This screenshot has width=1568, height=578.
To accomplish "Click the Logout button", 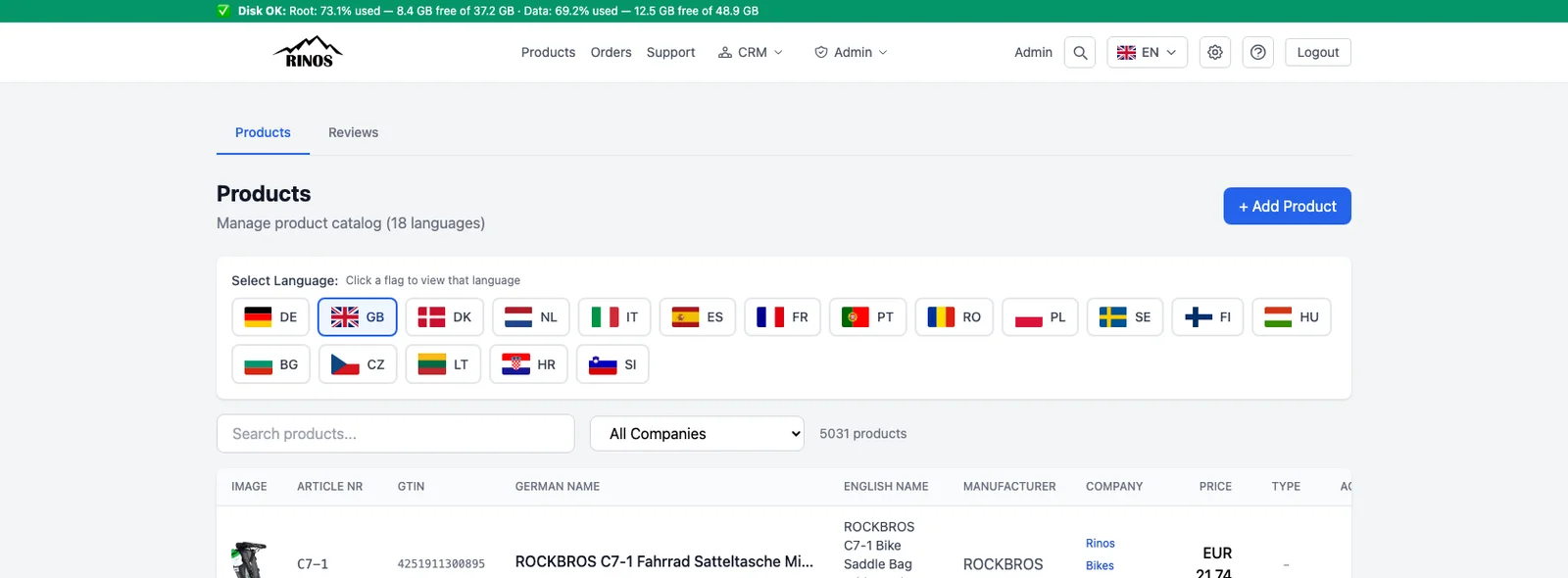I will click(1318, 52).
